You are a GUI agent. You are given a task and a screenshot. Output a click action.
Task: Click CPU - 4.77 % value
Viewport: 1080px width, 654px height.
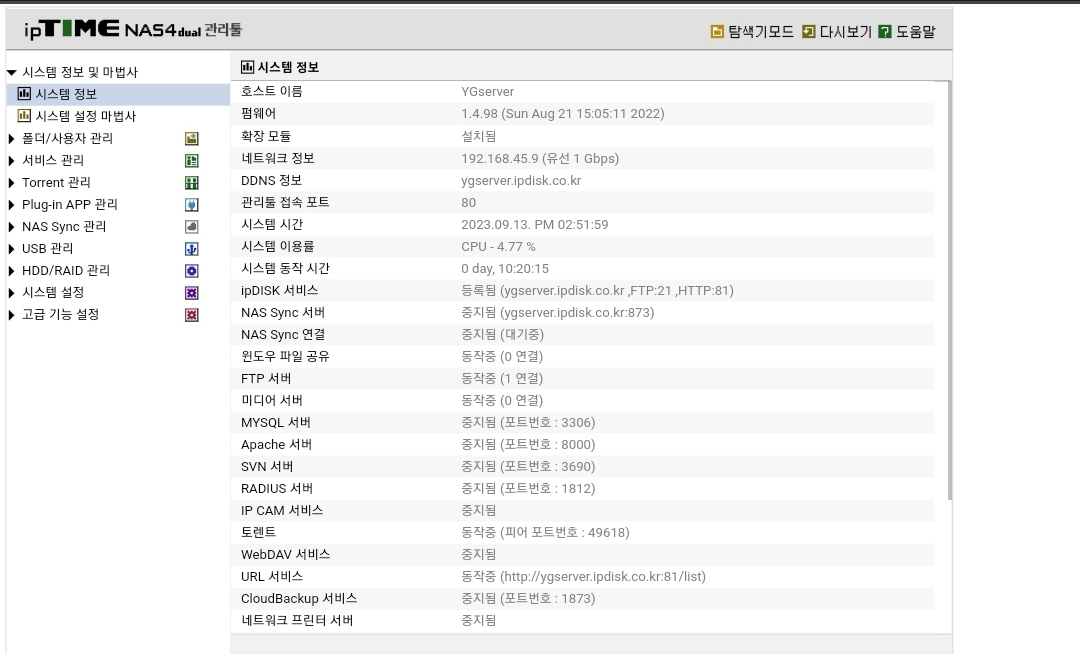coord(498,246)
